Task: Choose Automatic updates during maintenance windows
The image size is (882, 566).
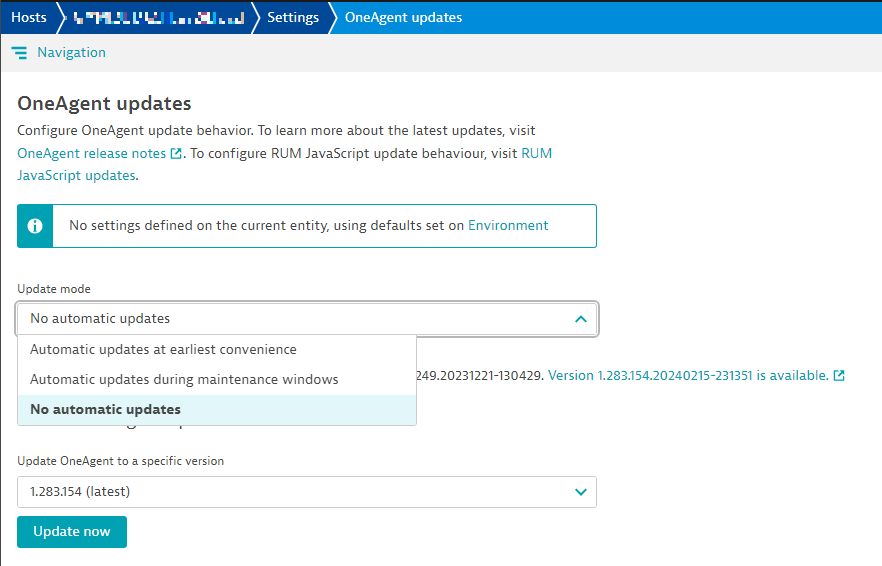Action: click(217, 379)
